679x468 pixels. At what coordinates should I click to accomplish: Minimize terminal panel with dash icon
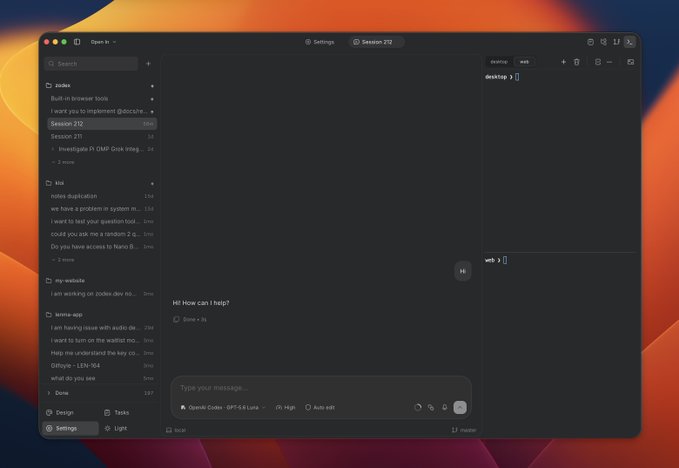(x=609, y=62)
